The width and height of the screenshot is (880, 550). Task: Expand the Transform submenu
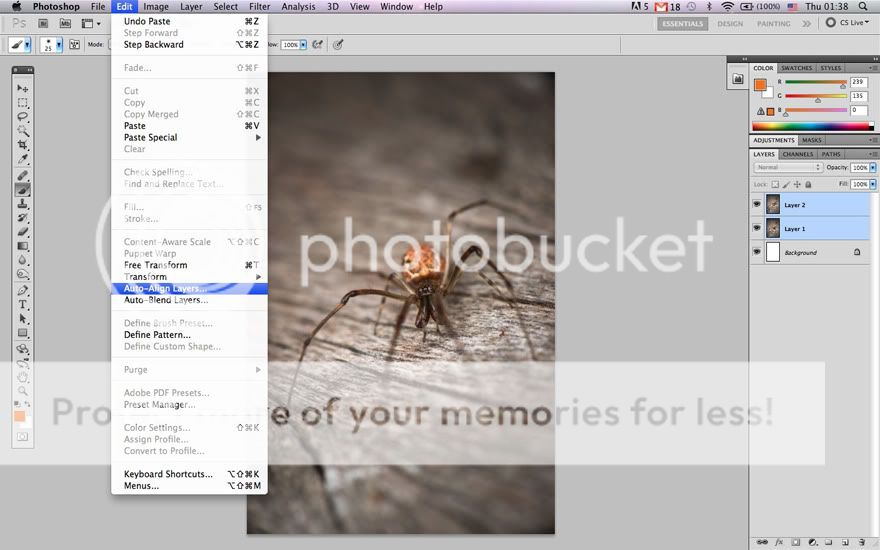click(190, 277)
